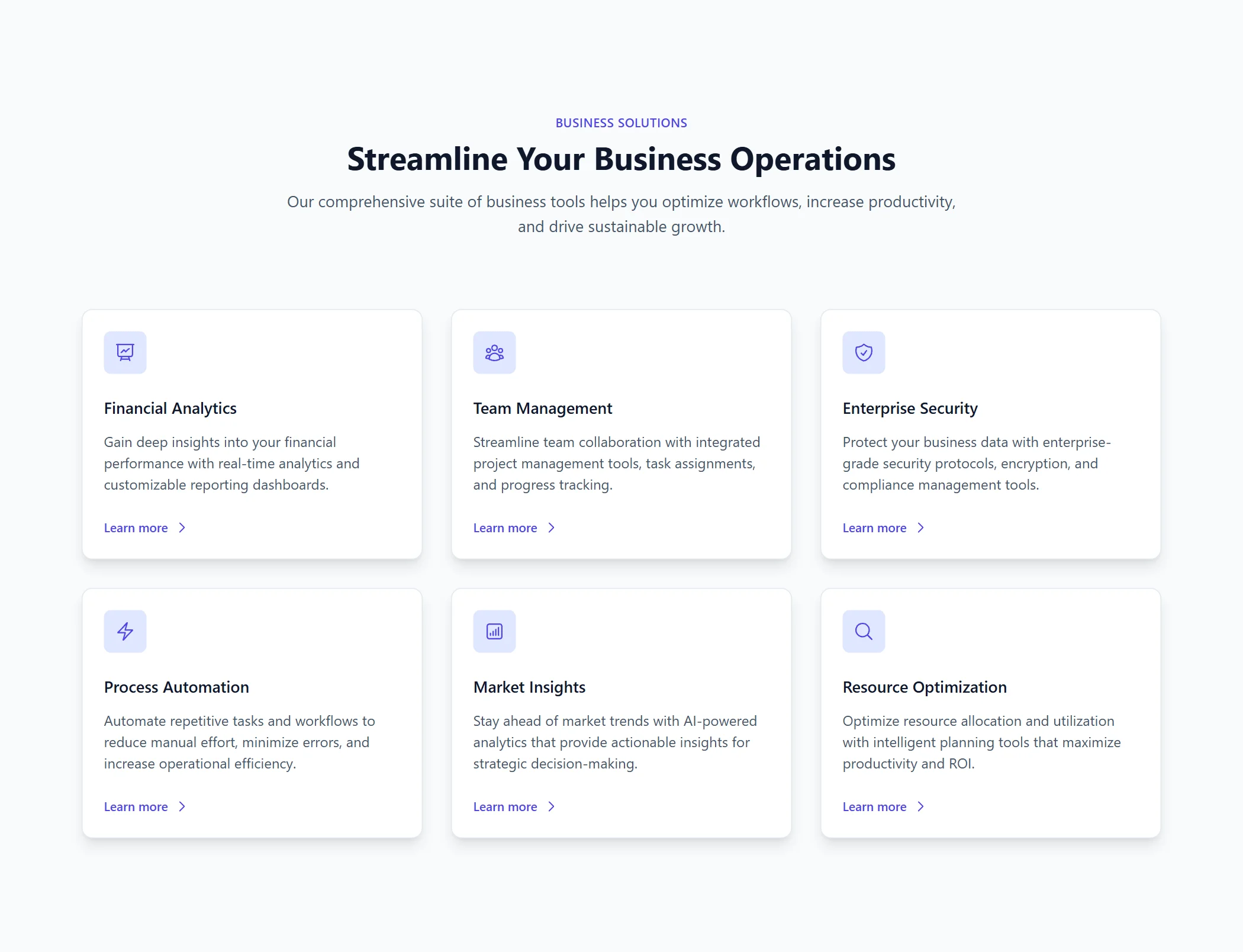
Task: Click the Resource Optimization magnifier icon
Action: tap(864, 631)
